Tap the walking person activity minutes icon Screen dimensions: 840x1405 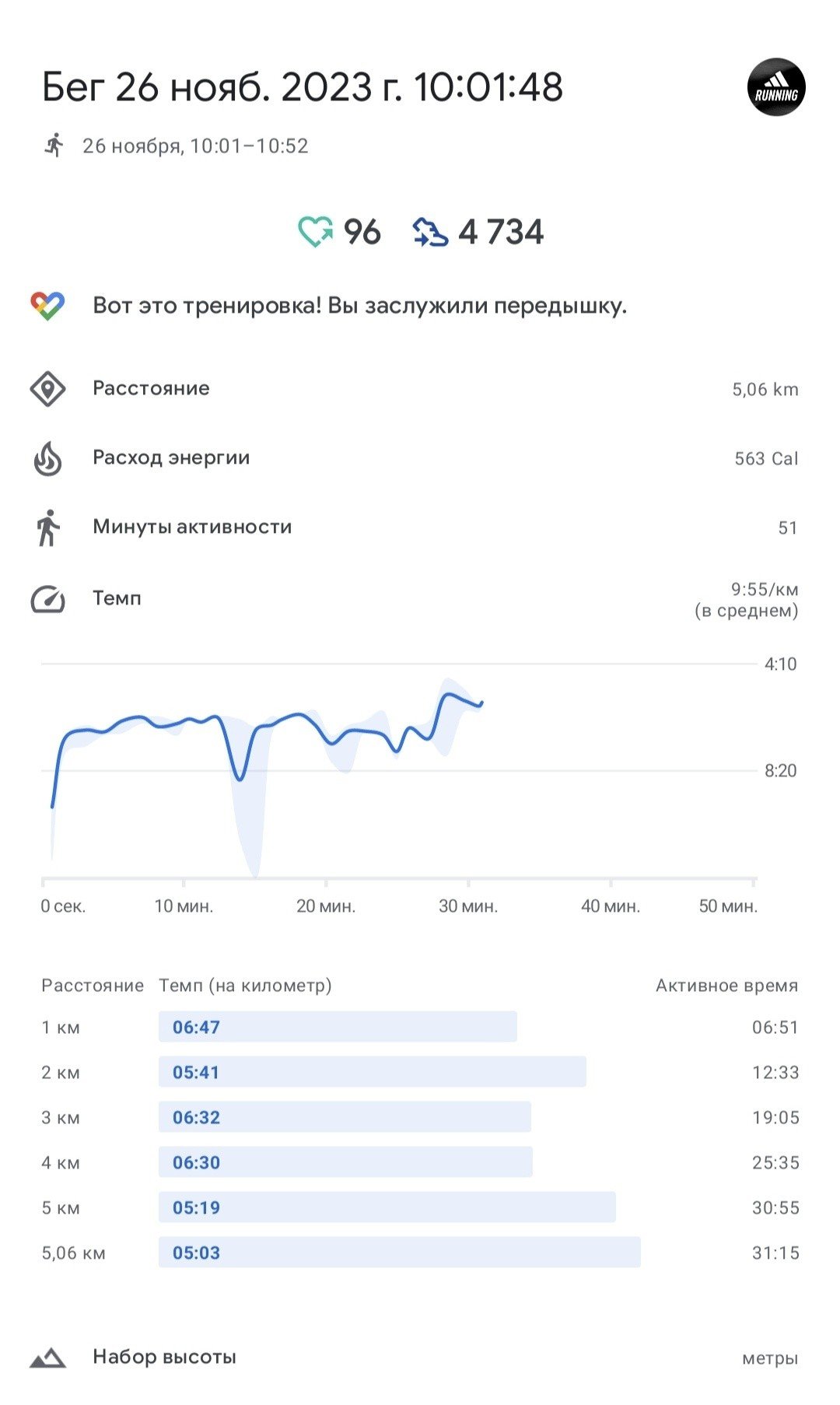click(47, 527)
